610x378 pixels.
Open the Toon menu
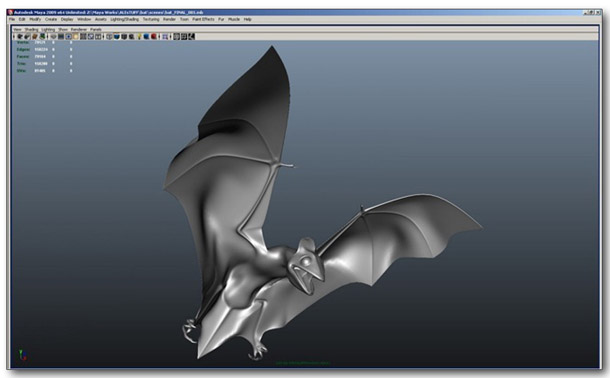(x=184, y=19)
